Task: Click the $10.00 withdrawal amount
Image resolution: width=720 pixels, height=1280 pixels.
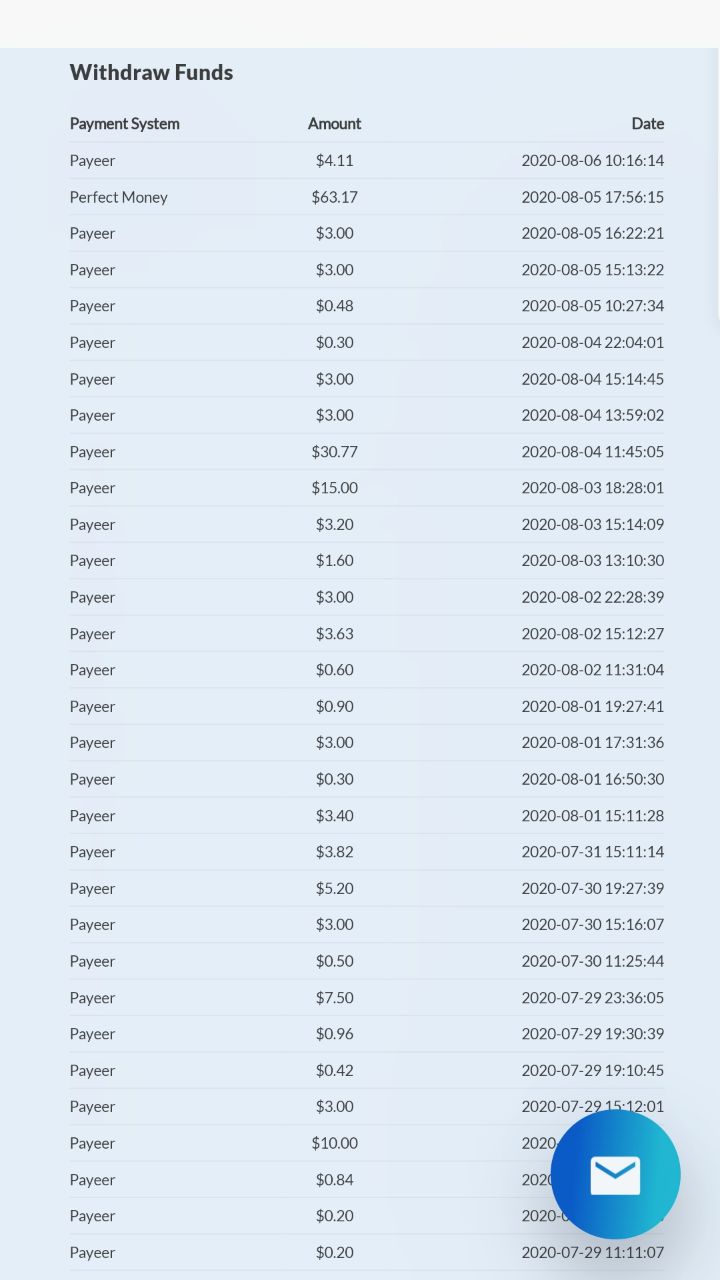Action: 334,1143
